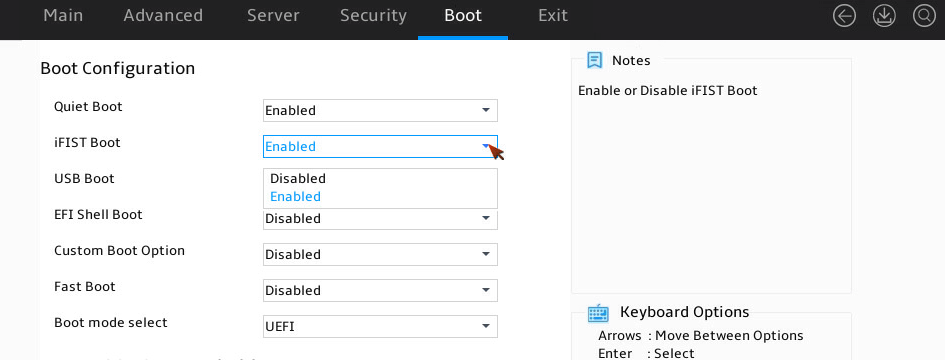Expand the Custom Boot Option dropdown

380,254
